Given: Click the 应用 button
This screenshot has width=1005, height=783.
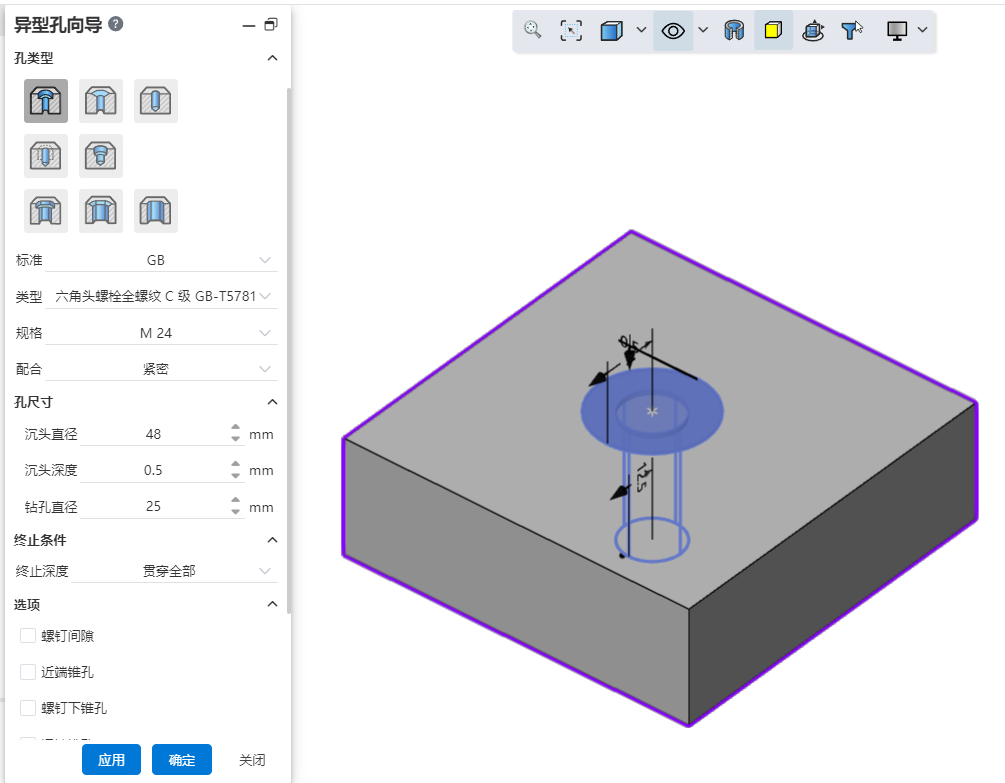Looking at the screenshot, I should coord(111,760).
